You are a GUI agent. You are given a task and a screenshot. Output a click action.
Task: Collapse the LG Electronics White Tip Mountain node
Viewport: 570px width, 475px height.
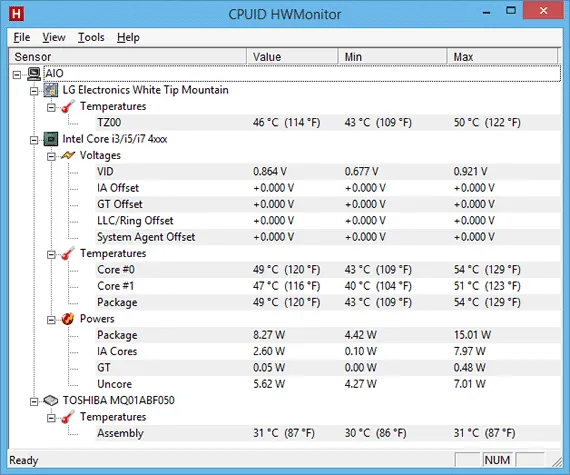(34, 91)
